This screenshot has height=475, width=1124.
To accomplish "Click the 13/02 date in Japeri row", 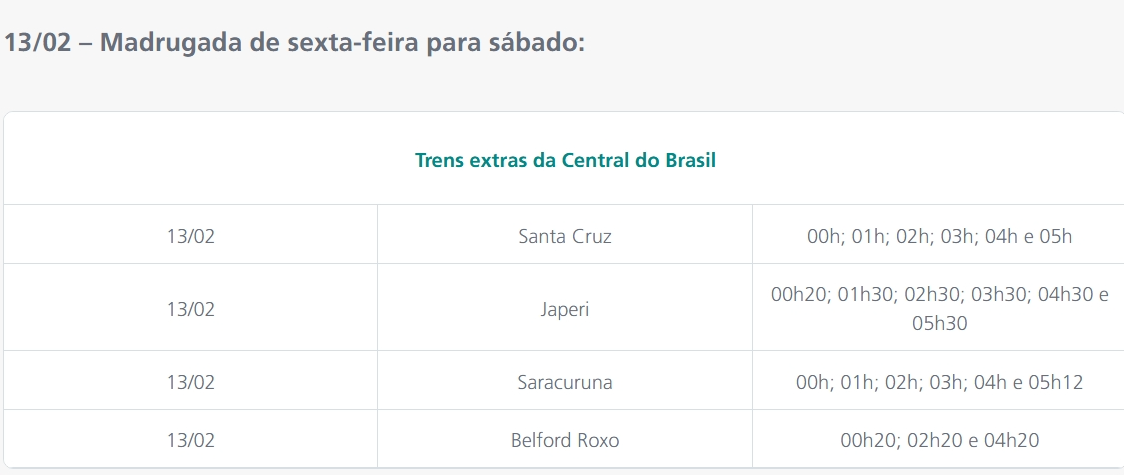I will (x=191, y=309).
